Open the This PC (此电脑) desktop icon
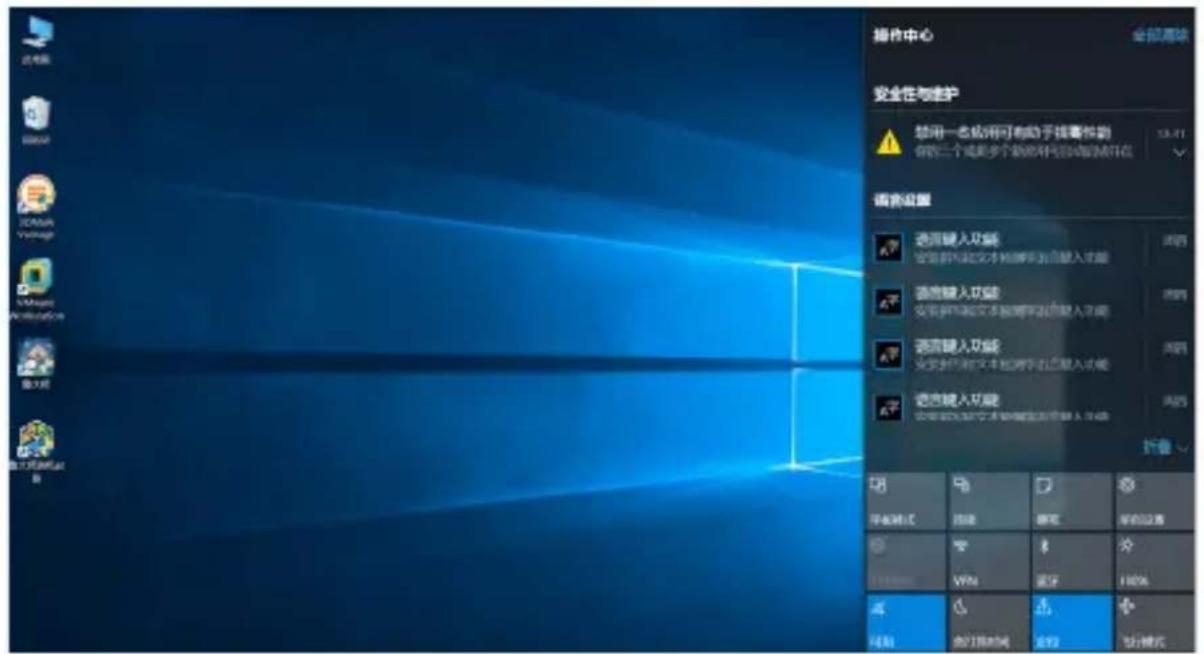The width and height of the screenshot is (1204, 654). pos(37,41)
